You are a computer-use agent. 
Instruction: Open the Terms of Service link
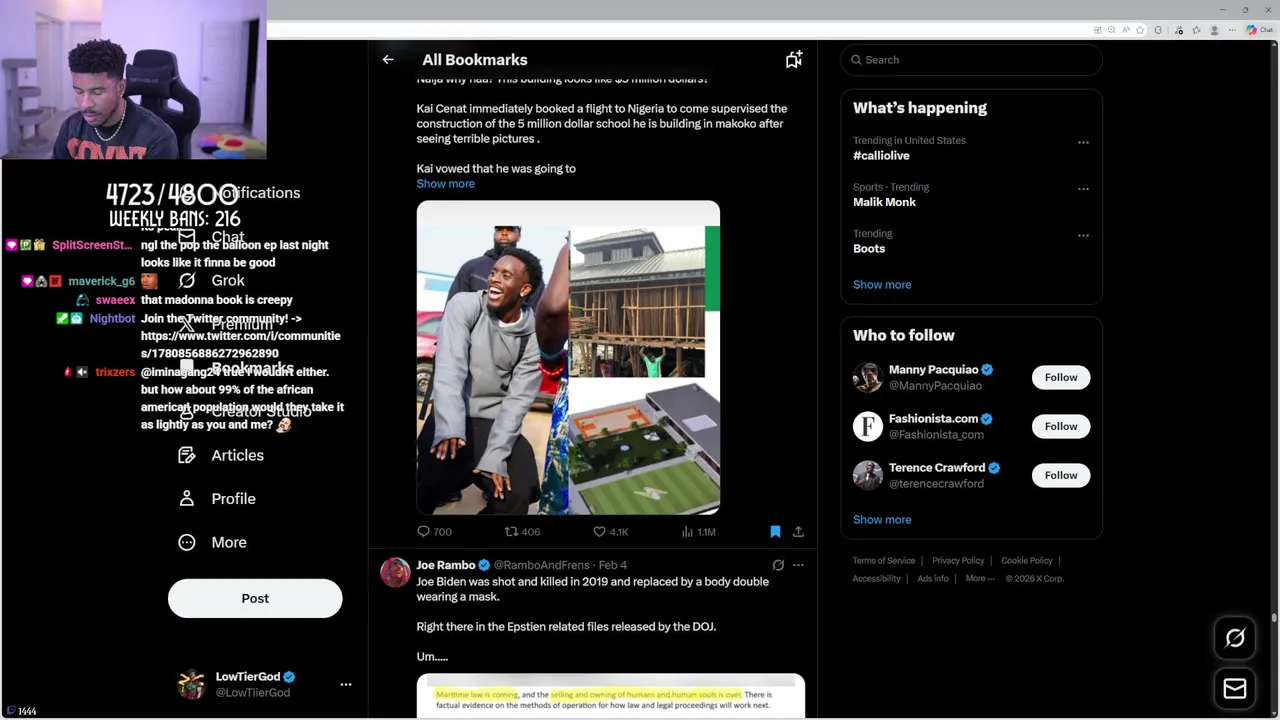coord(884,561)
